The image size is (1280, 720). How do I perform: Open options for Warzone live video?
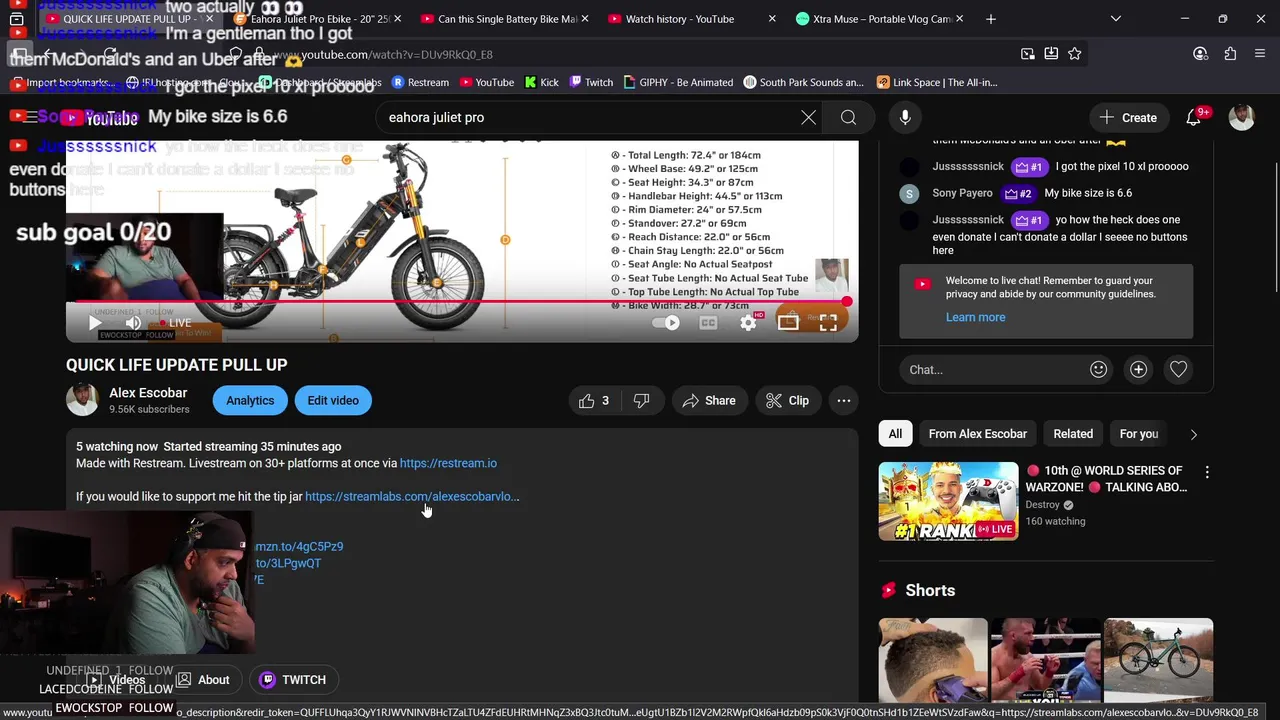point(1207,472)
